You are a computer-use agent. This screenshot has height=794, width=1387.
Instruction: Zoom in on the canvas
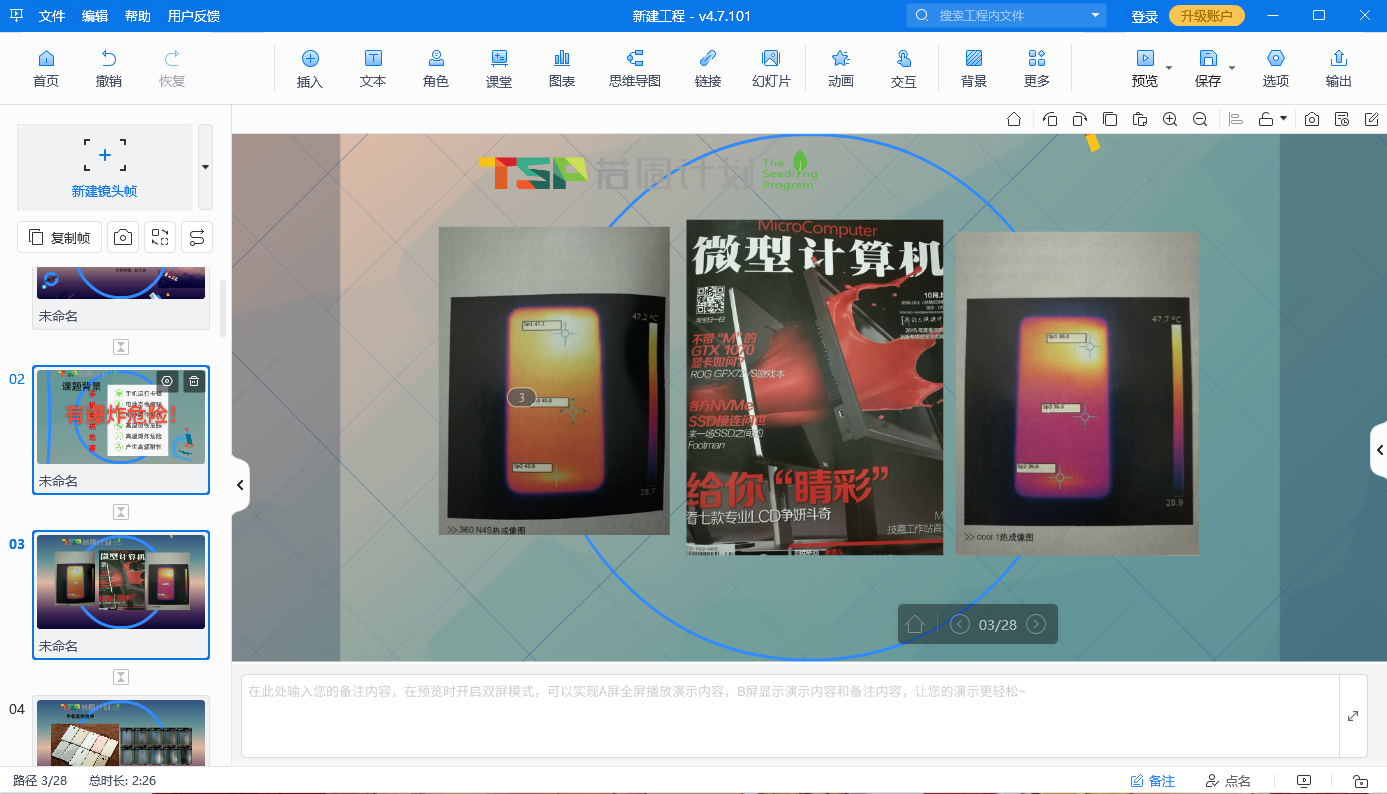[x=1170, y=119]
